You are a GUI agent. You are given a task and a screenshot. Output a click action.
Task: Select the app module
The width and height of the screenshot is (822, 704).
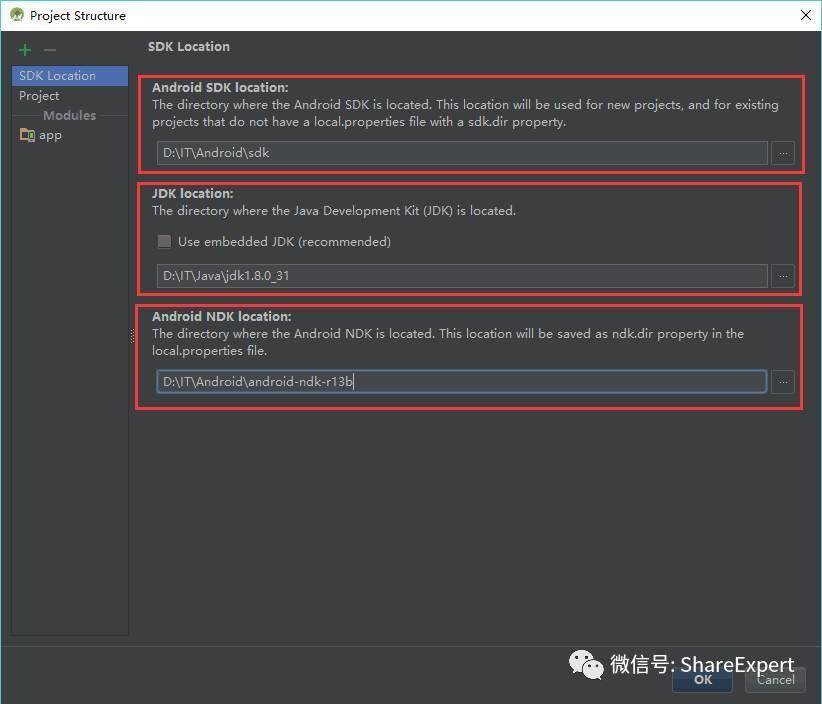[70, 135]
